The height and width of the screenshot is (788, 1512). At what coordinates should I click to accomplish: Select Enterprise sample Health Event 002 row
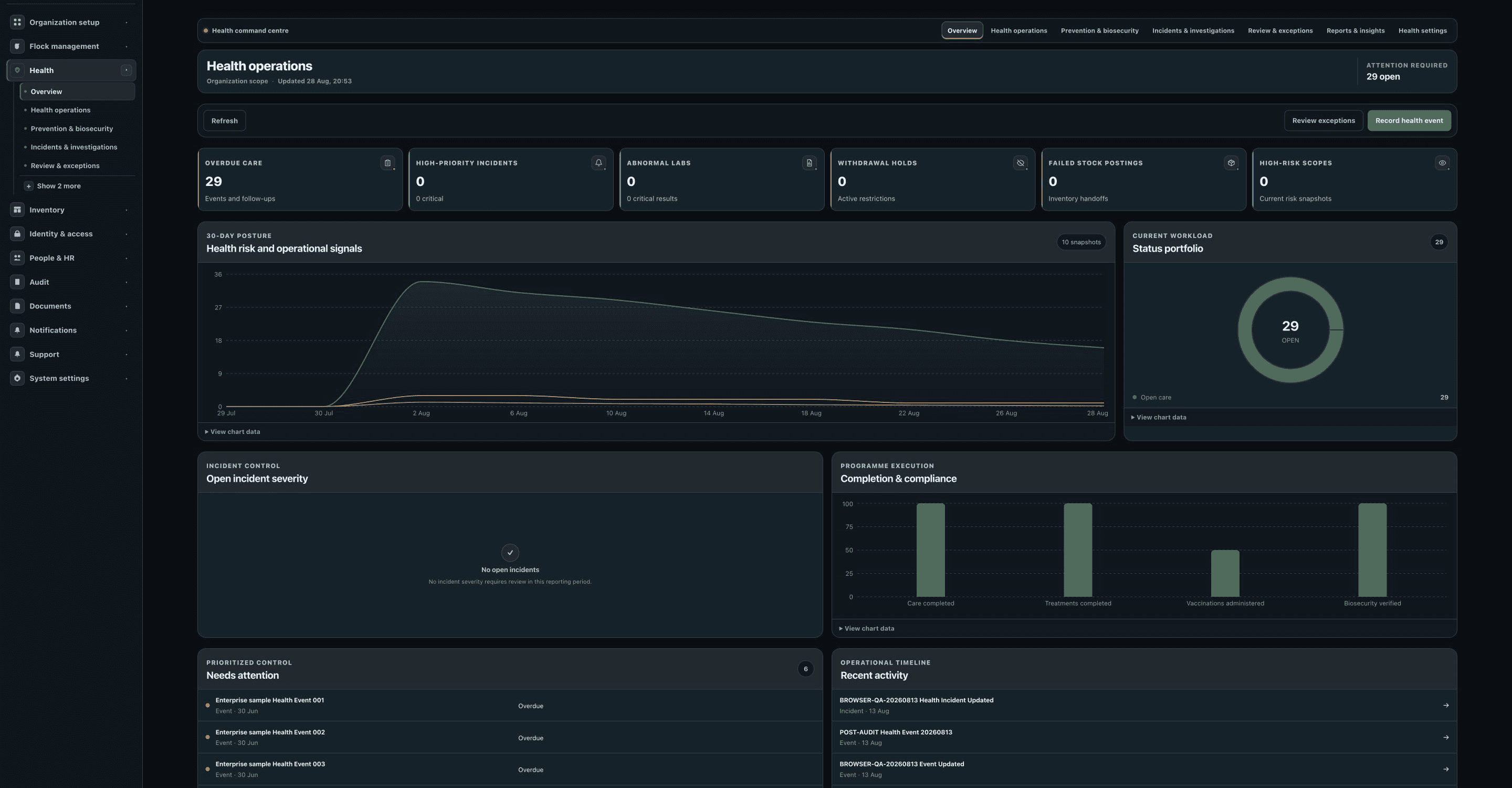click(509, 738)
